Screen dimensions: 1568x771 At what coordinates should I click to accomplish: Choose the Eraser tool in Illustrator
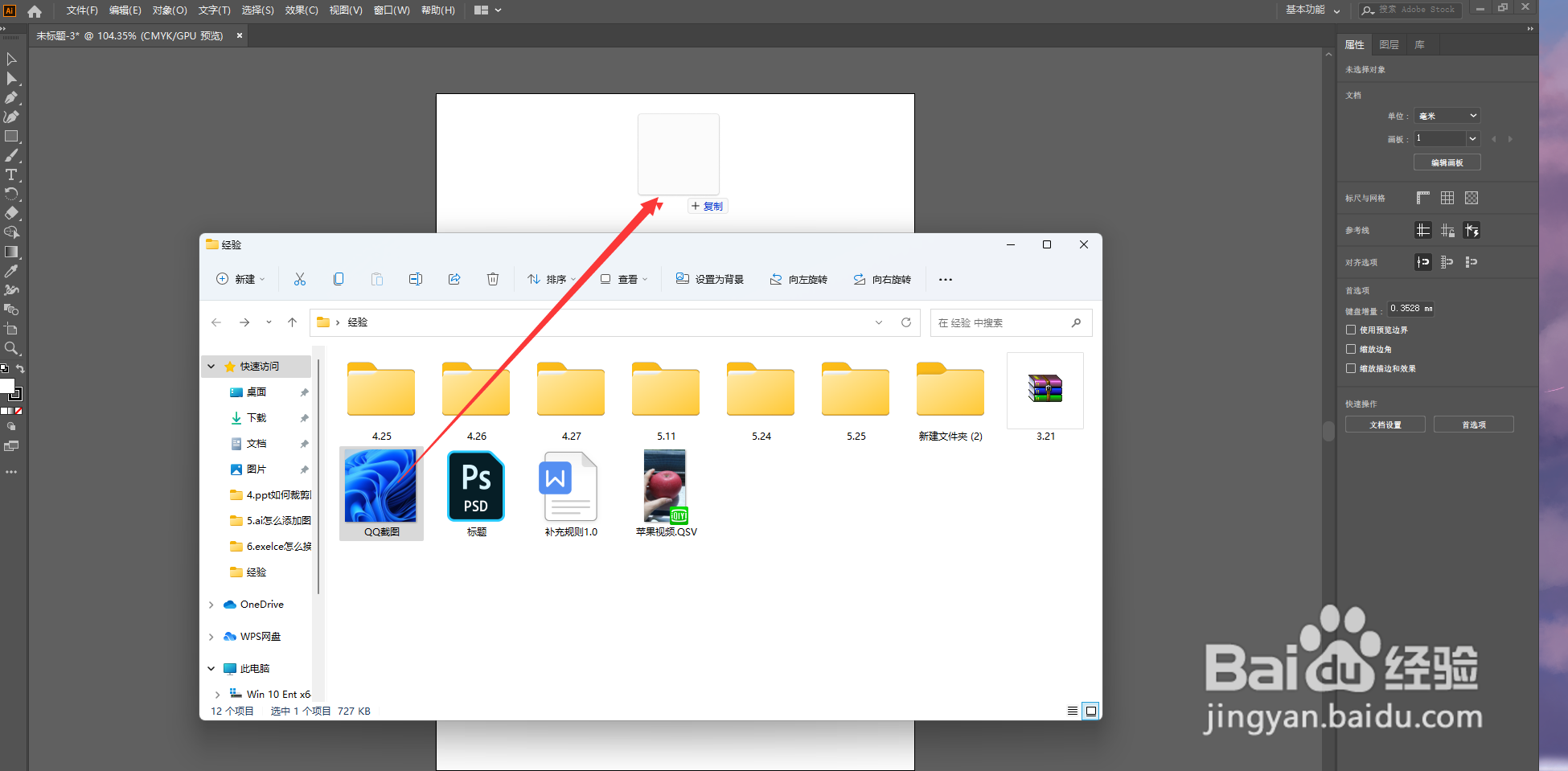pos(11,213)
